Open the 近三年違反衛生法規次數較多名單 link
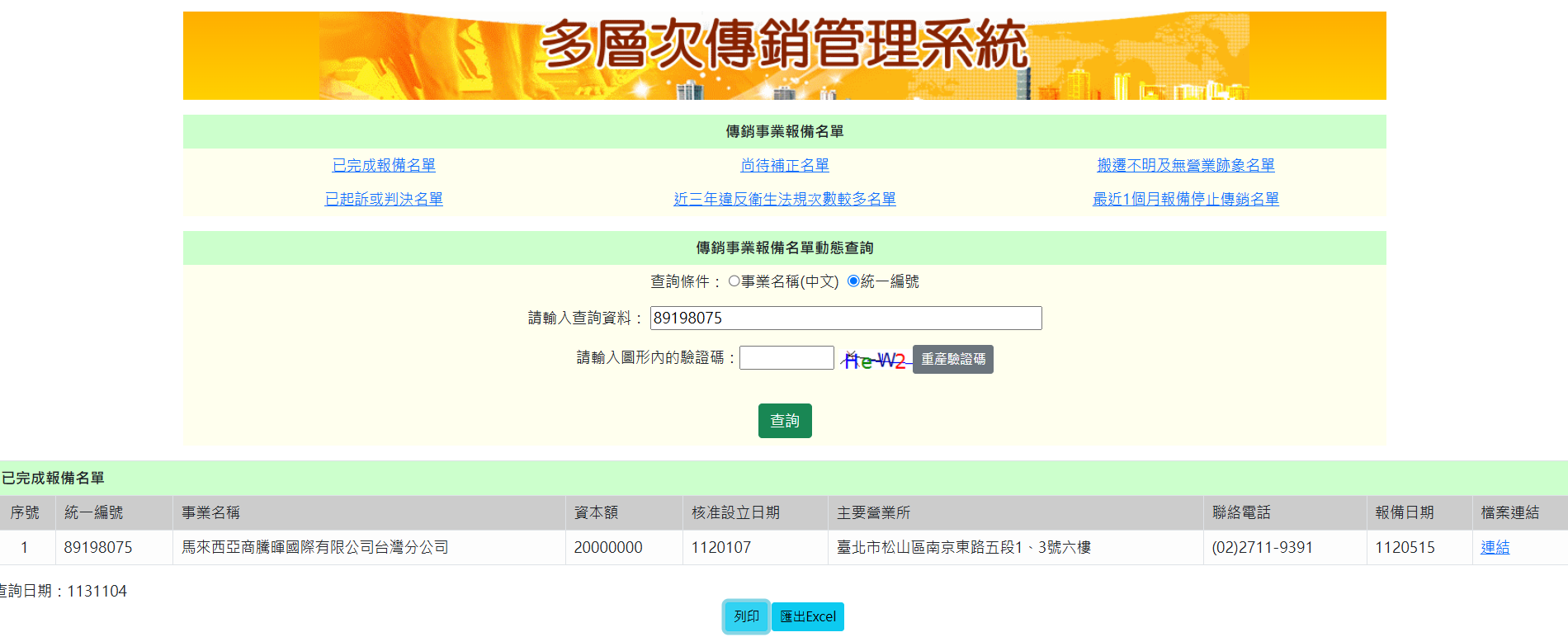 pyautogui.click(x=785, y=199)
